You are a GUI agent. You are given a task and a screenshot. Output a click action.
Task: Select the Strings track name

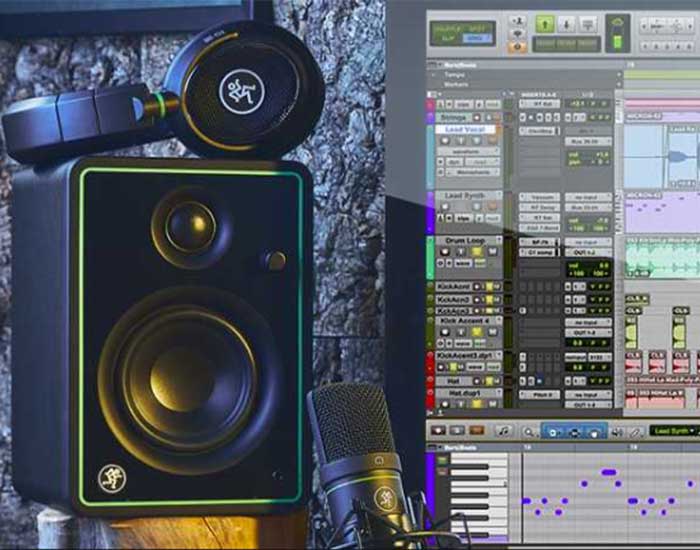click(453, 117)
